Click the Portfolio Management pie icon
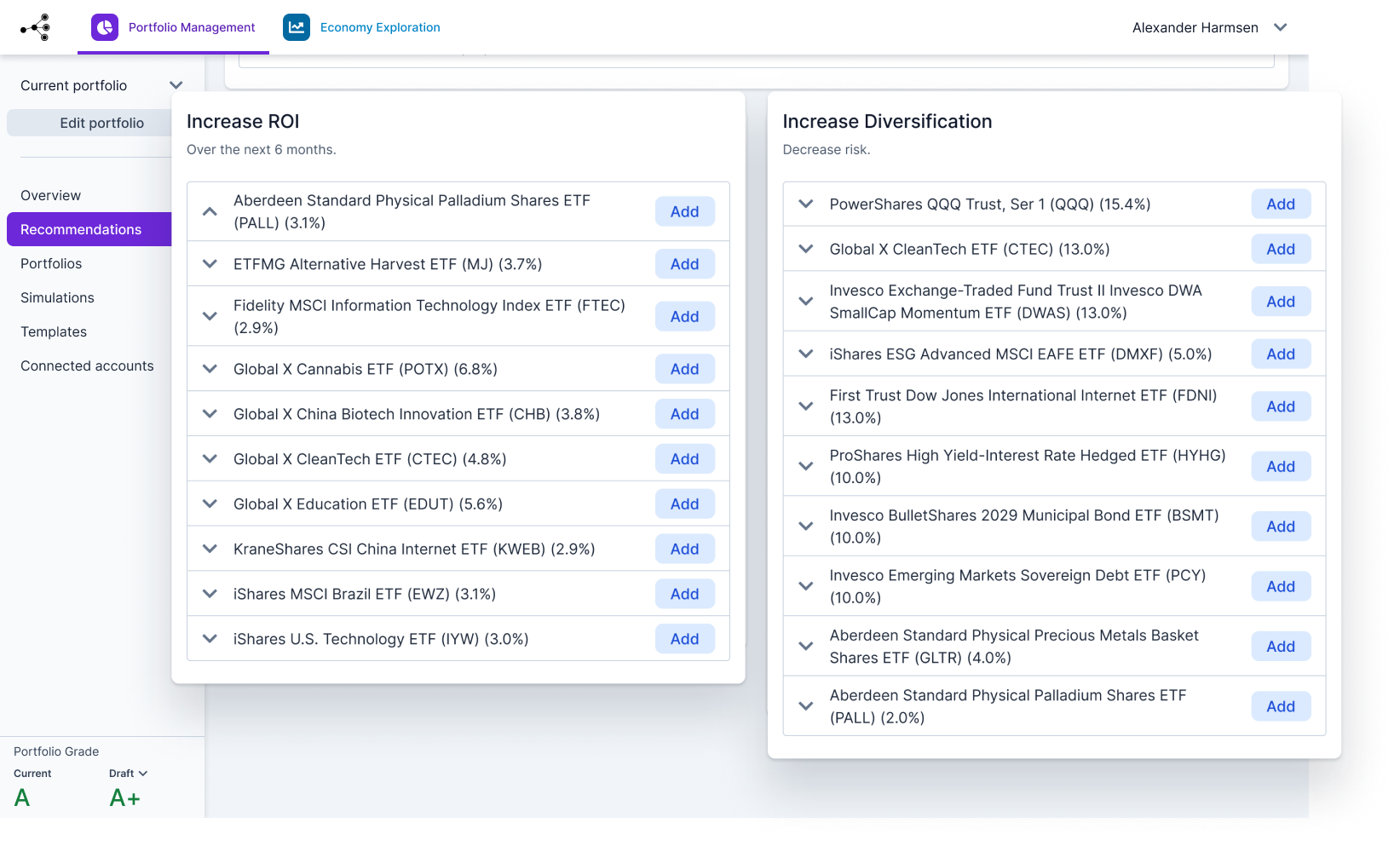The width and height of the screenshot is (1400, 846). (x=105, y=27)
